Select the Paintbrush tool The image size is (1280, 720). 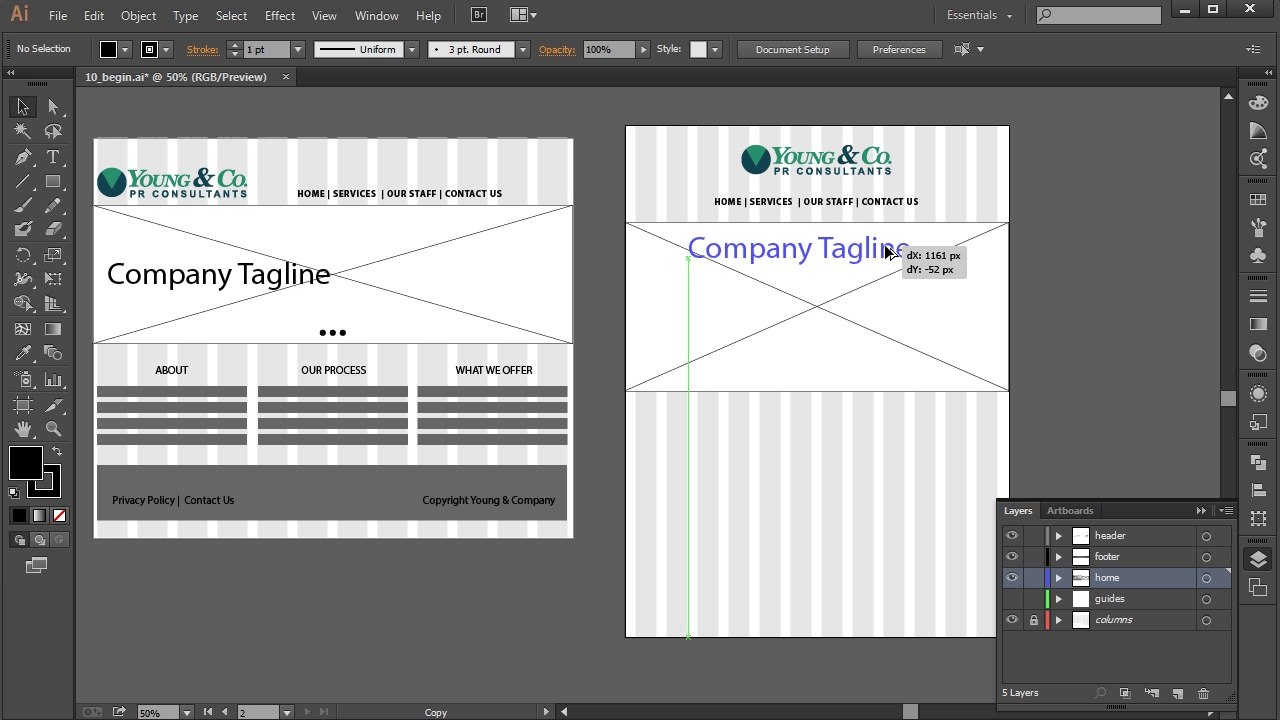click(23, 206)
